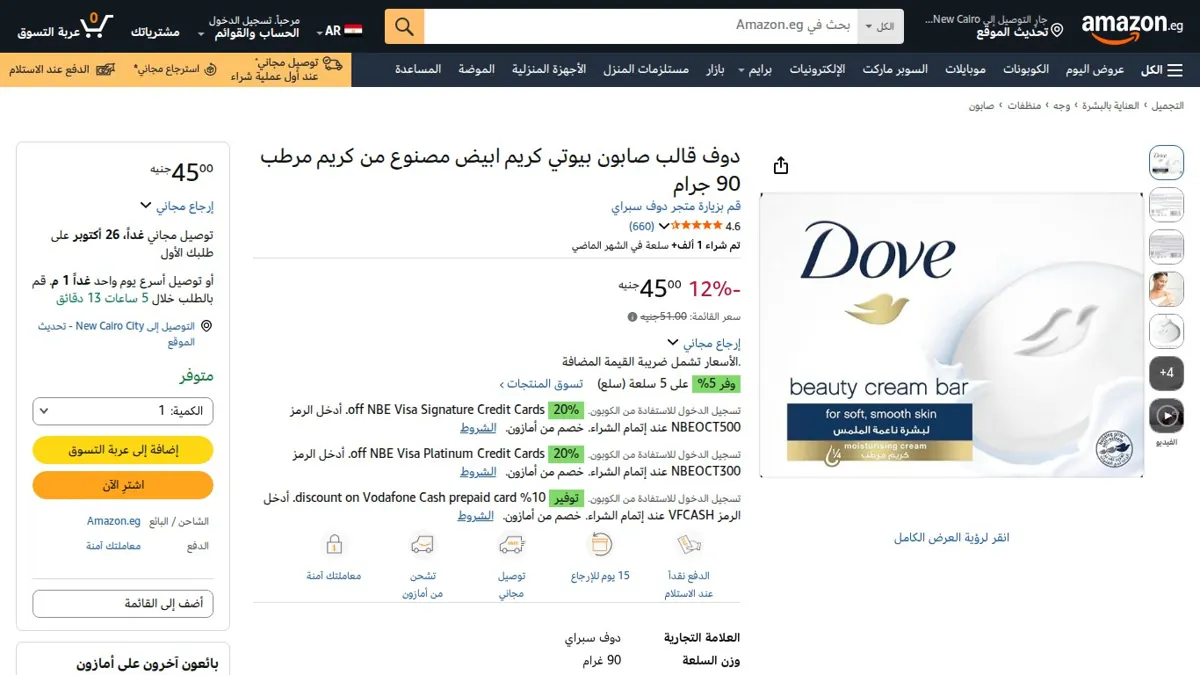Click the ships from Amazon box icon

423,545
